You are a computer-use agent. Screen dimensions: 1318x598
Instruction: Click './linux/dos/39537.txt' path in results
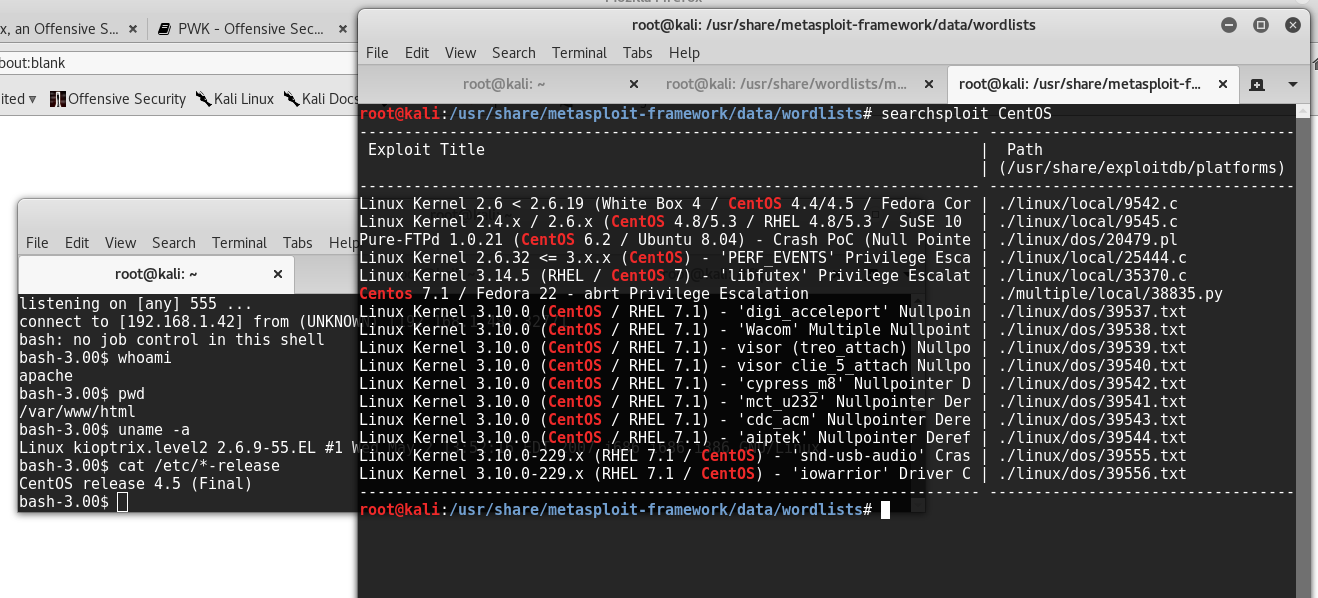pos(1092,312)
